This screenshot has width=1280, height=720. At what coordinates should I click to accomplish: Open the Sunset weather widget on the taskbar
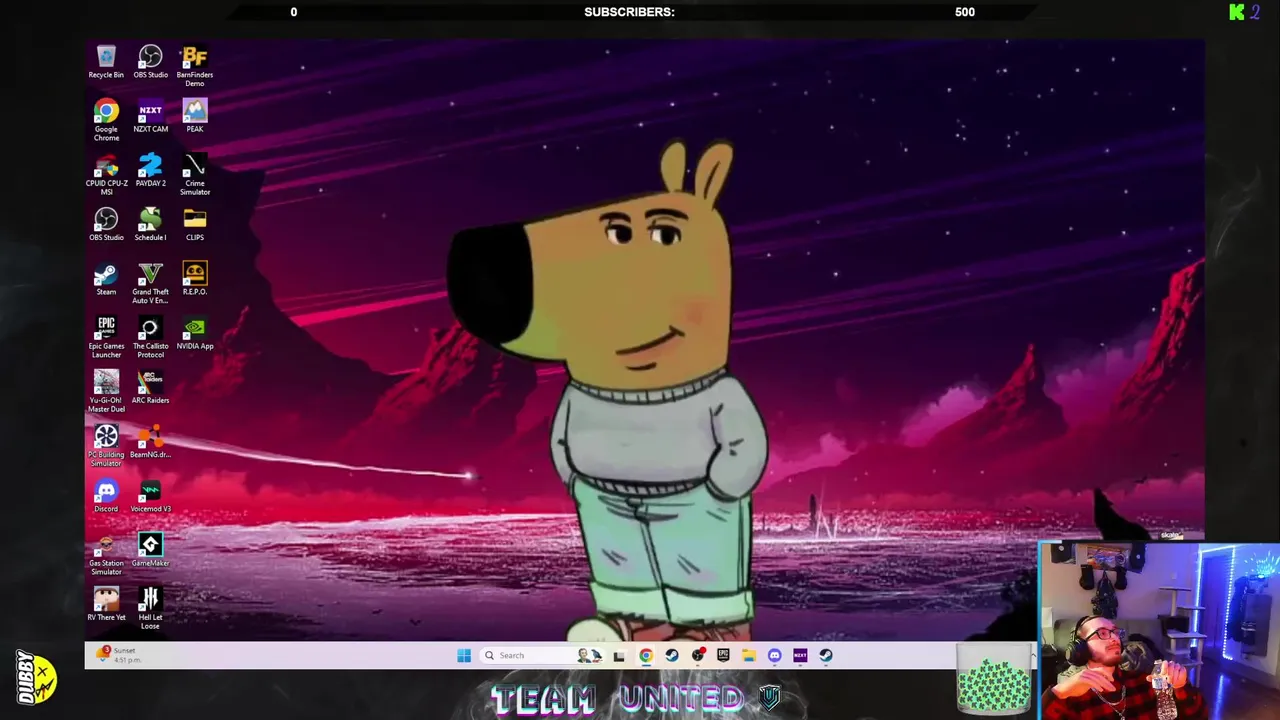coord(117,655)
